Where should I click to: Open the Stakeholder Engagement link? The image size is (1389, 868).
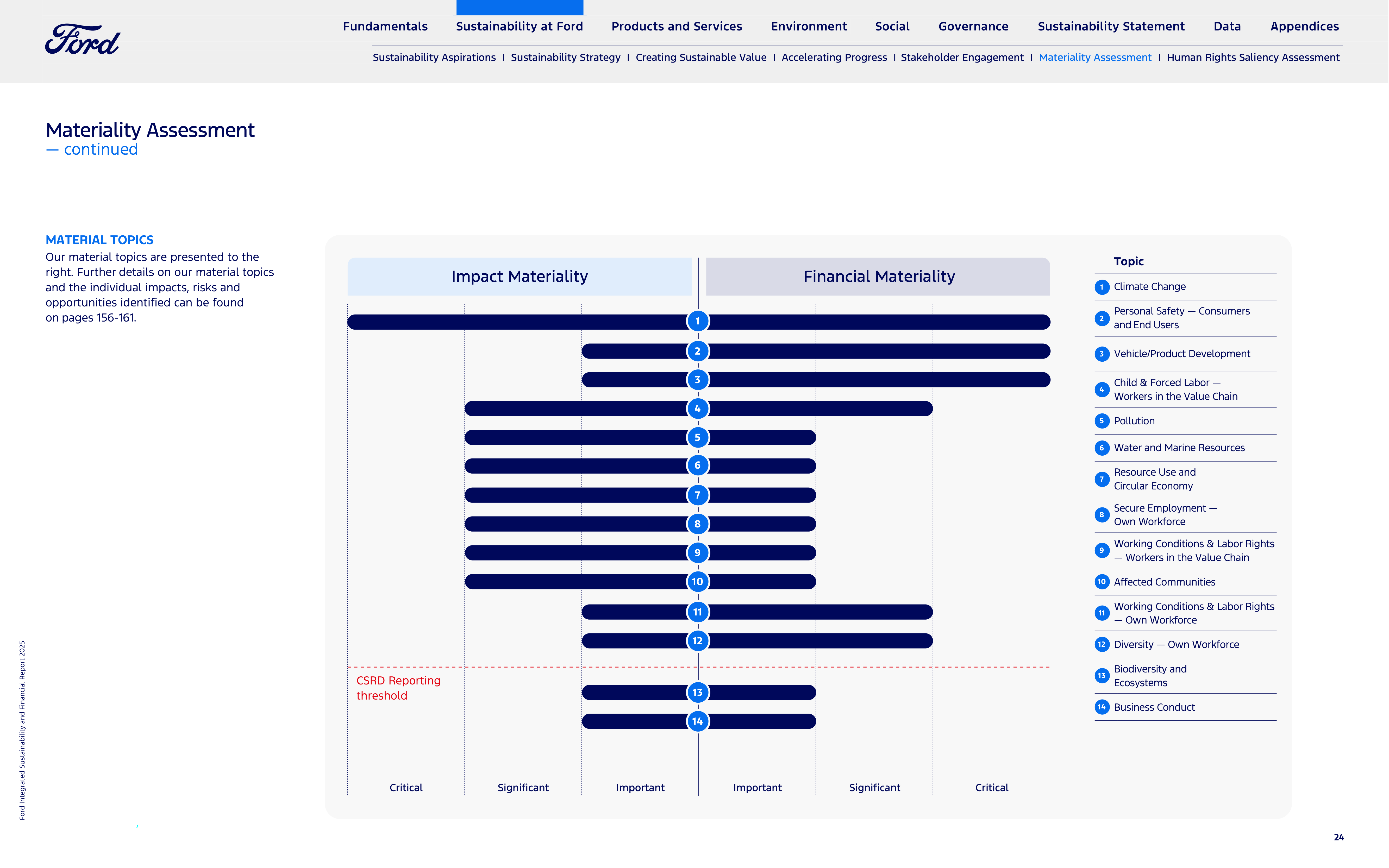coord(962,58)
